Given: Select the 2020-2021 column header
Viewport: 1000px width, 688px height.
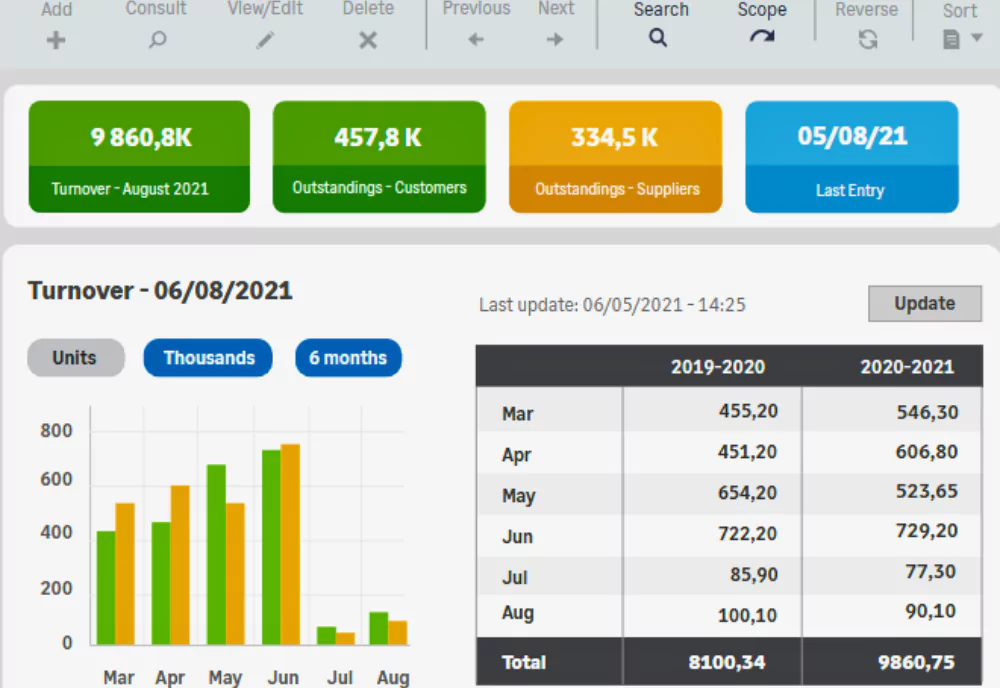Looking at the screenshot, I should coord(906,367).
